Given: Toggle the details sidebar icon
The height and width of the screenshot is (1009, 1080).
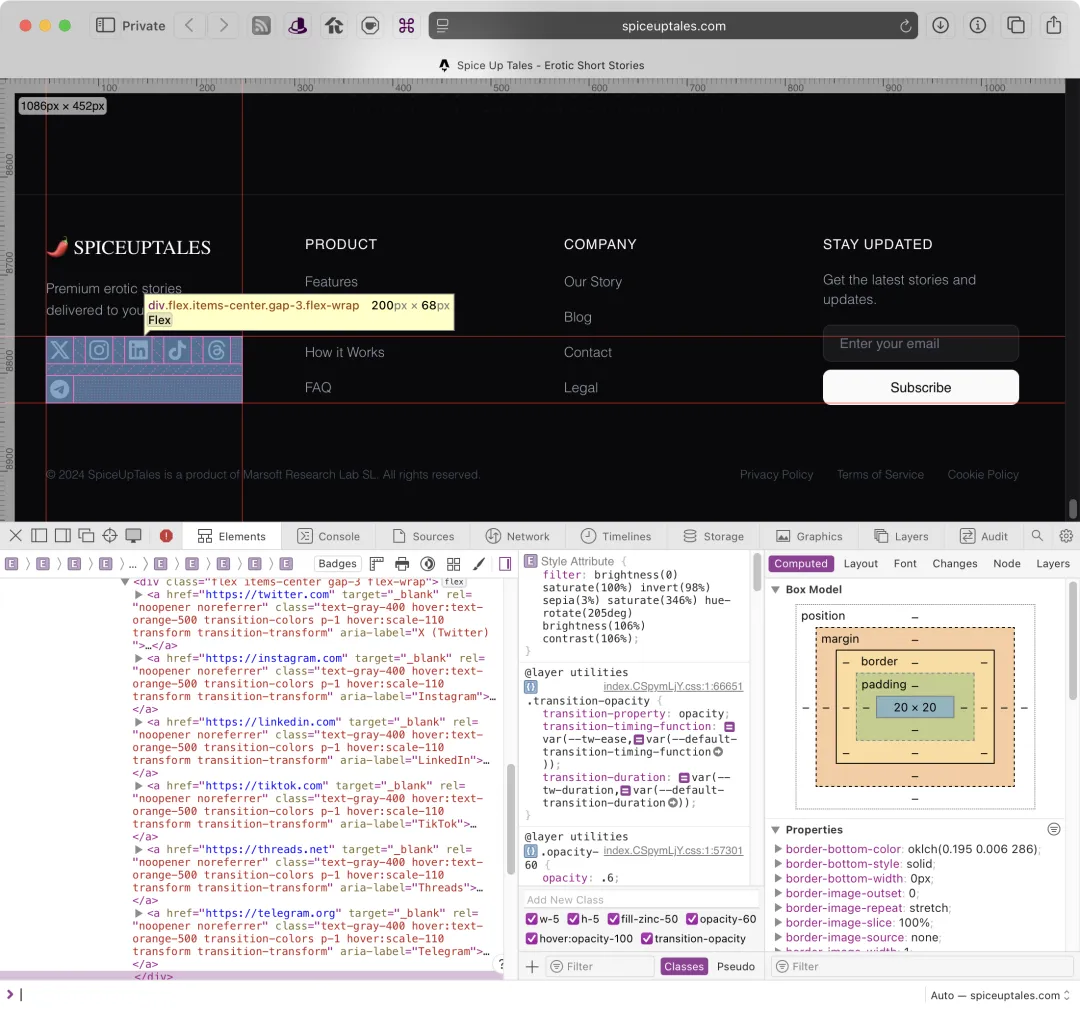Looking at the screenshot, I should tap(505, 564).
